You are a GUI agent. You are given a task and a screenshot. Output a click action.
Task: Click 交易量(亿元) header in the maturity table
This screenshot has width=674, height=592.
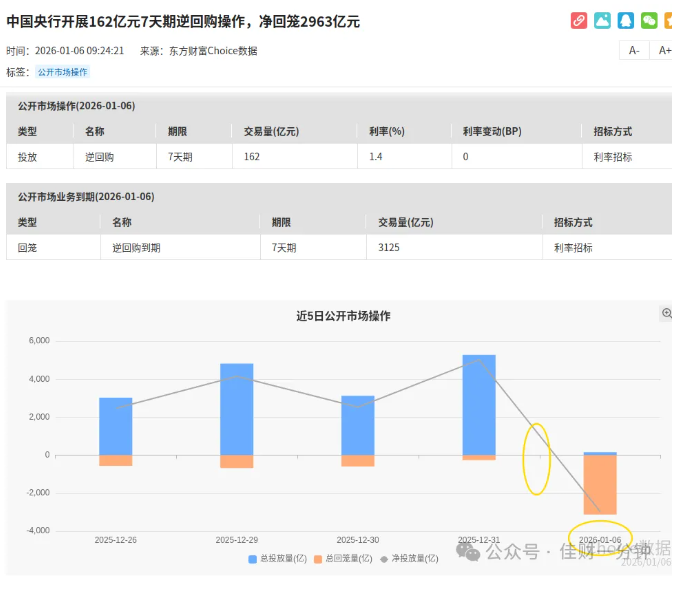(406, 222)
